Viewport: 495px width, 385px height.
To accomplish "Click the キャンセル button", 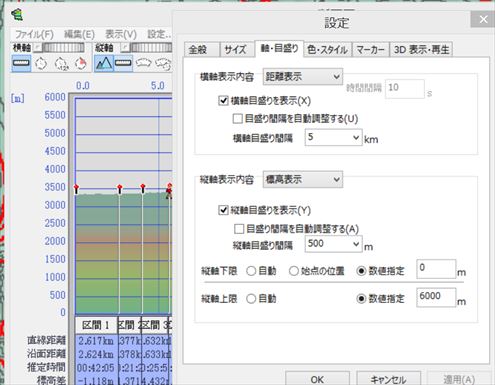I will click(x=388, y=379).
